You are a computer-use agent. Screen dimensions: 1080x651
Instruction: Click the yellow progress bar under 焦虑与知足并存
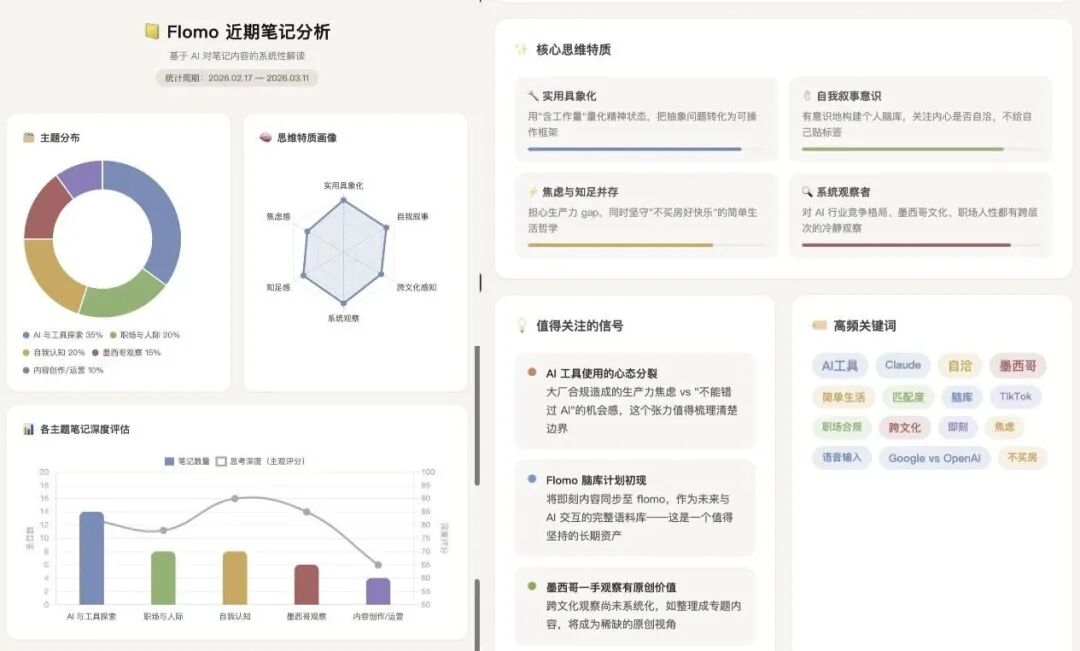(x=621, y=245)
